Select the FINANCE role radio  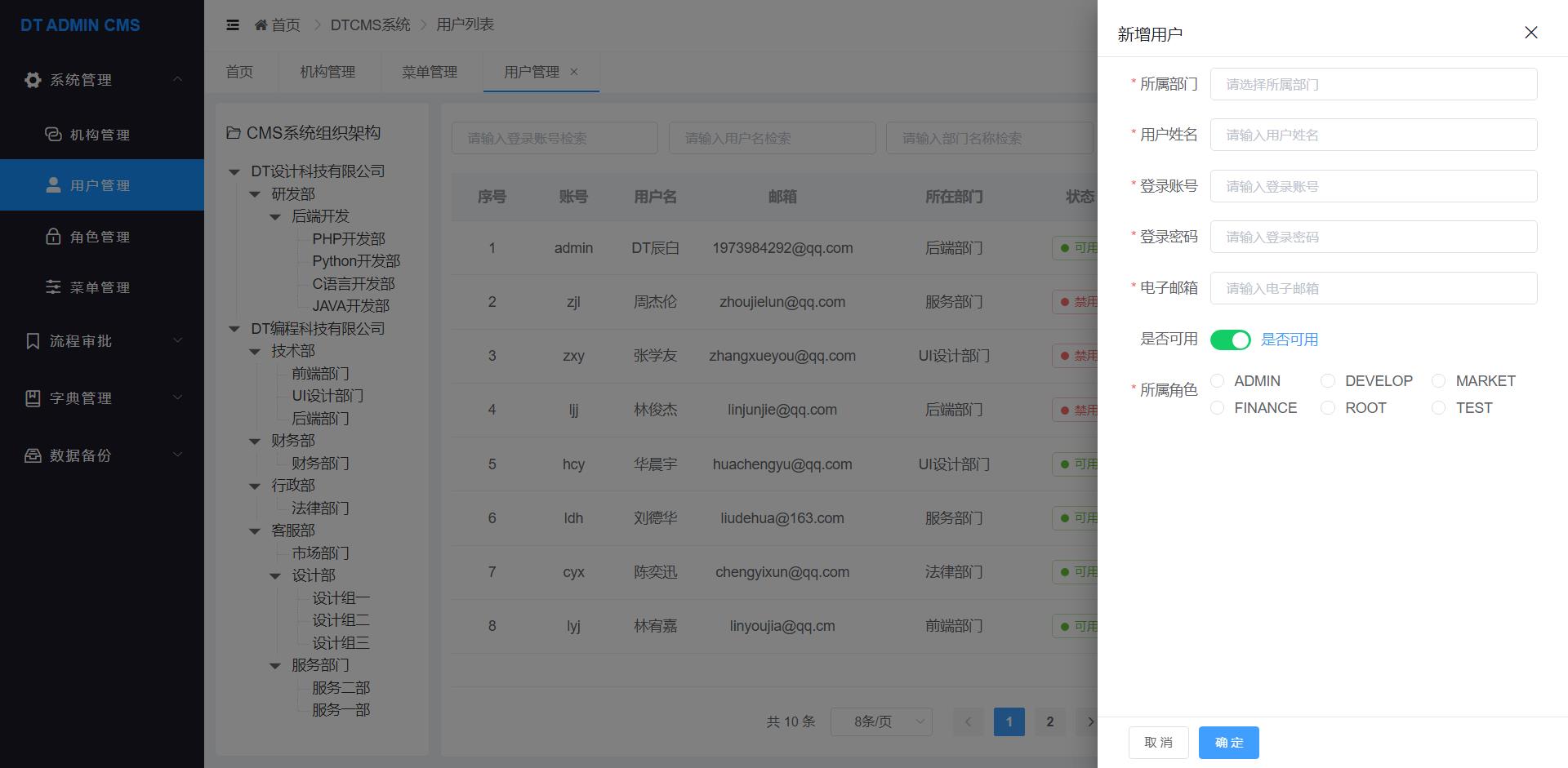1218,408
